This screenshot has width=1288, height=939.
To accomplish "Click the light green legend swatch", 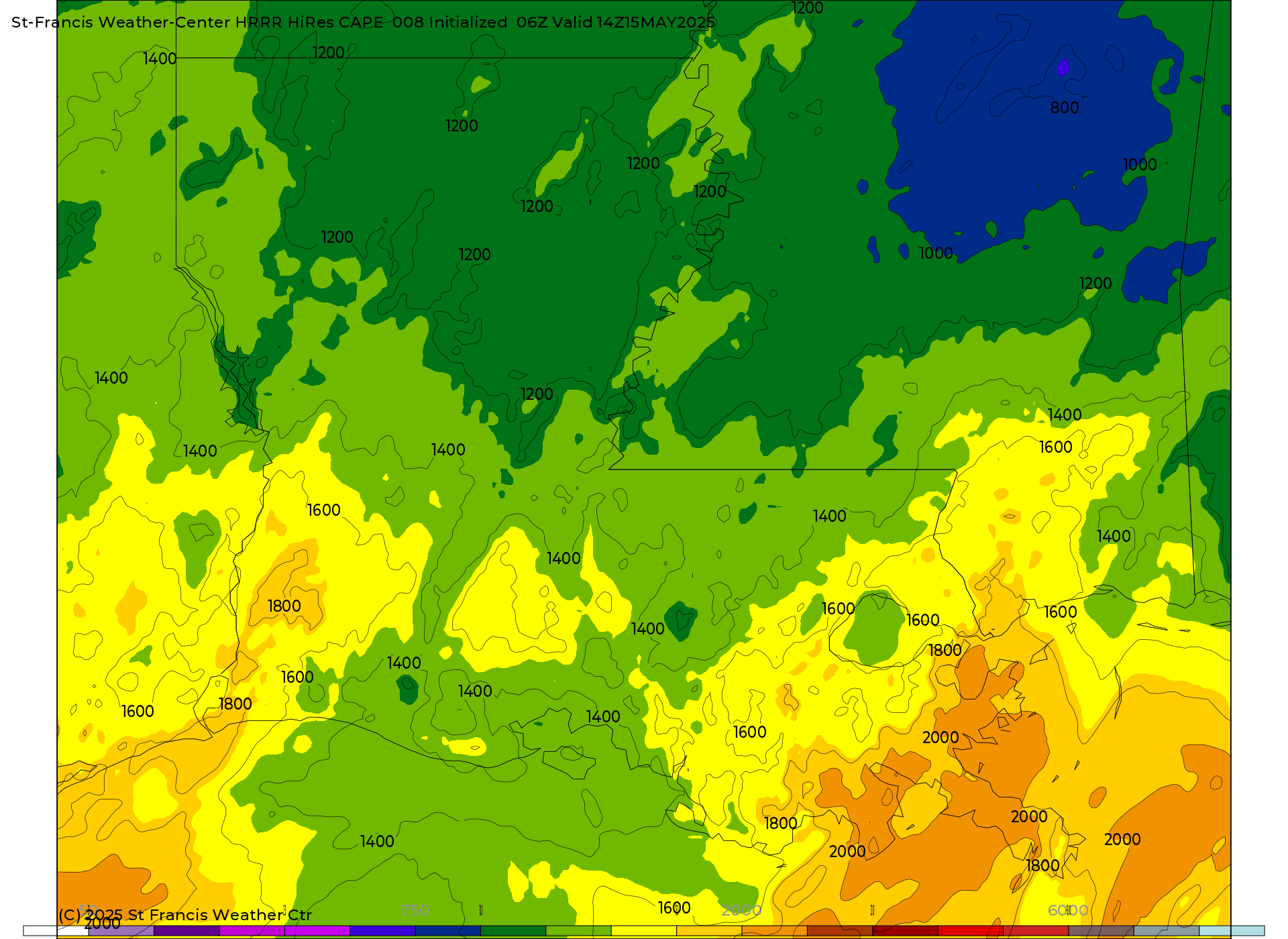I will click(x=578, y=931).
